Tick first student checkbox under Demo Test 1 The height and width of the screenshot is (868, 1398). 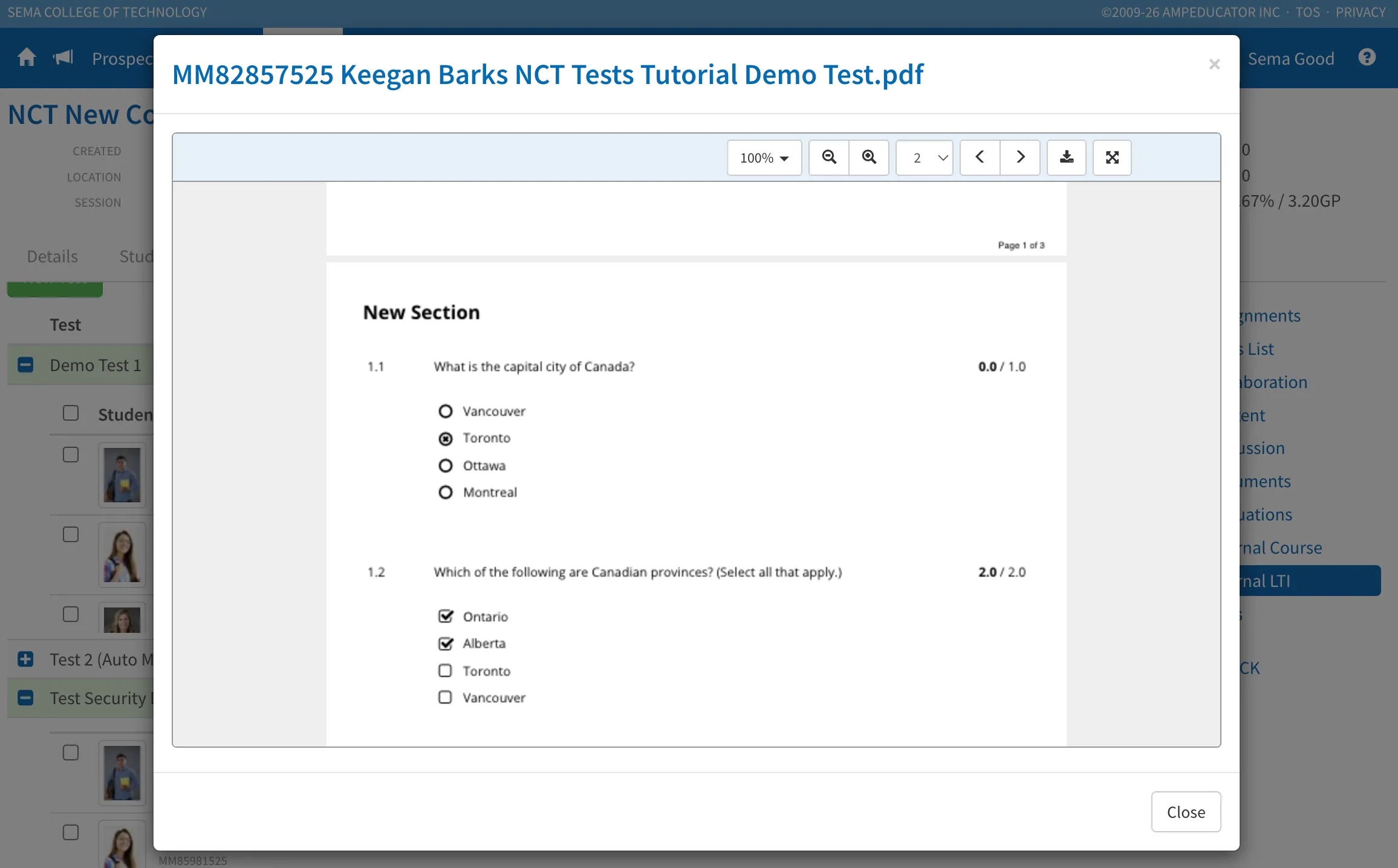tap(71, 455)
